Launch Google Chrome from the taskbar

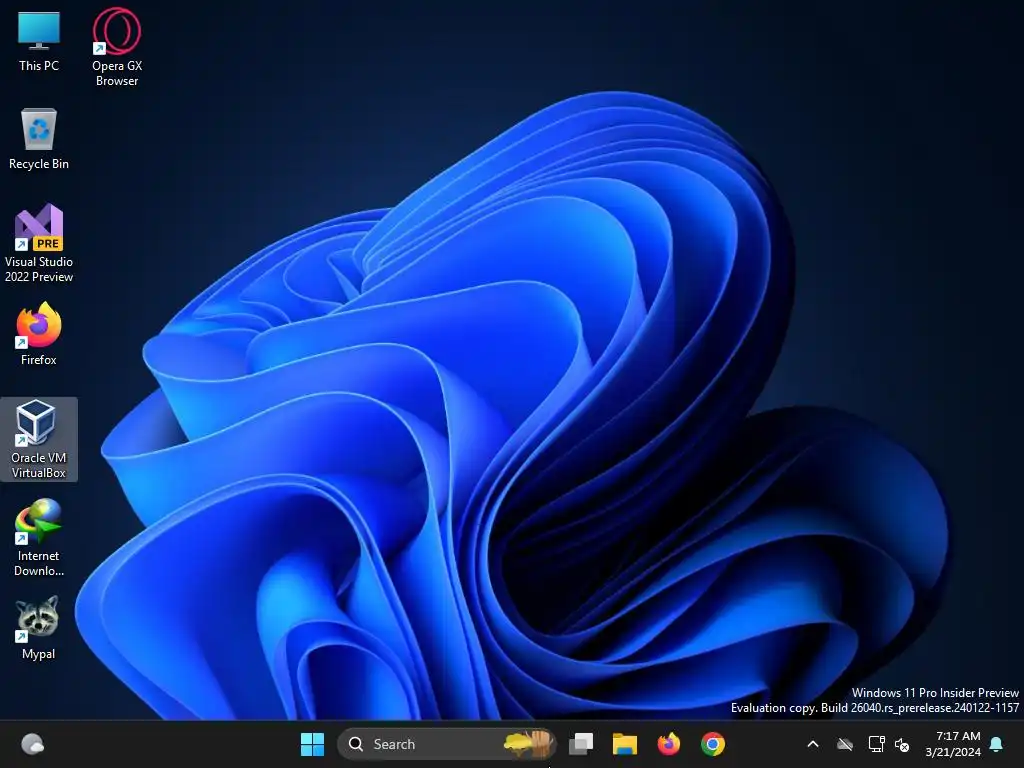tap(712, 744)
